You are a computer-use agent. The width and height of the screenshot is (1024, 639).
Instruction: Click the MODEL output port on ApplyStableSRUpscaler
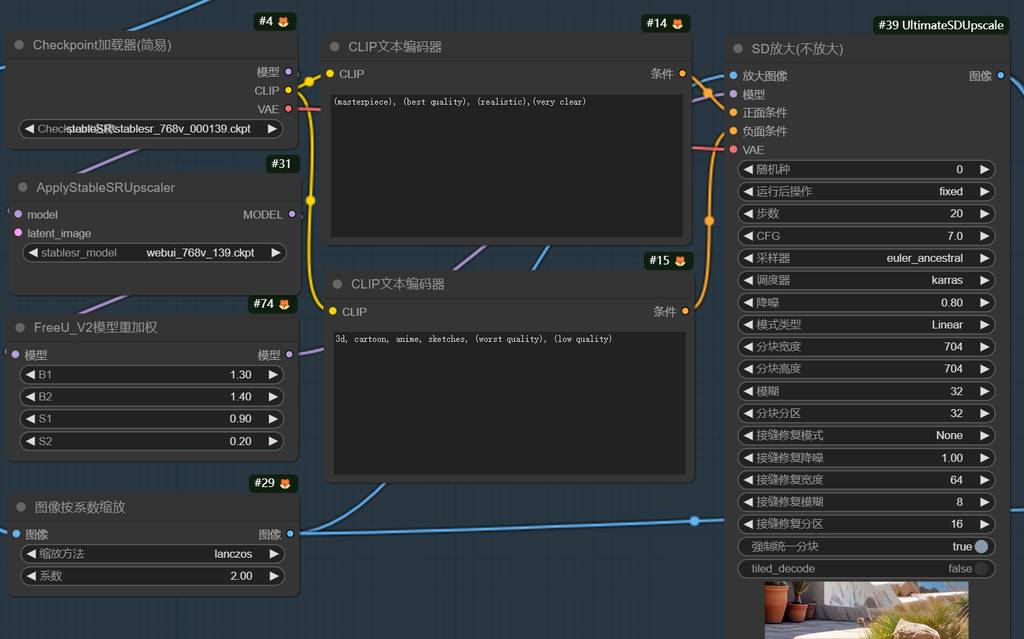[x=292, y=214]
